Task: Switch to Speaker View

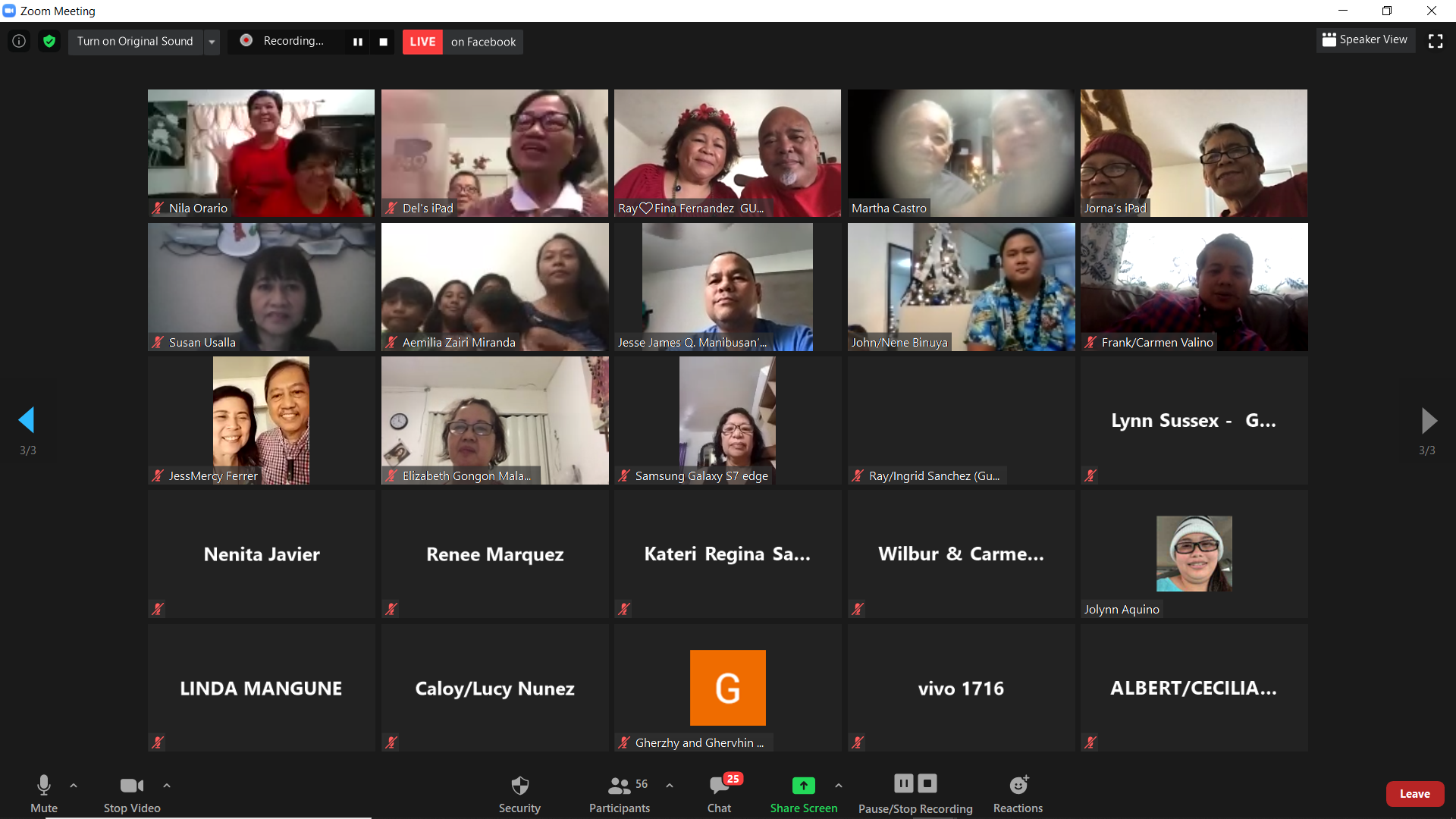Action: click(x=1365, y=39)
